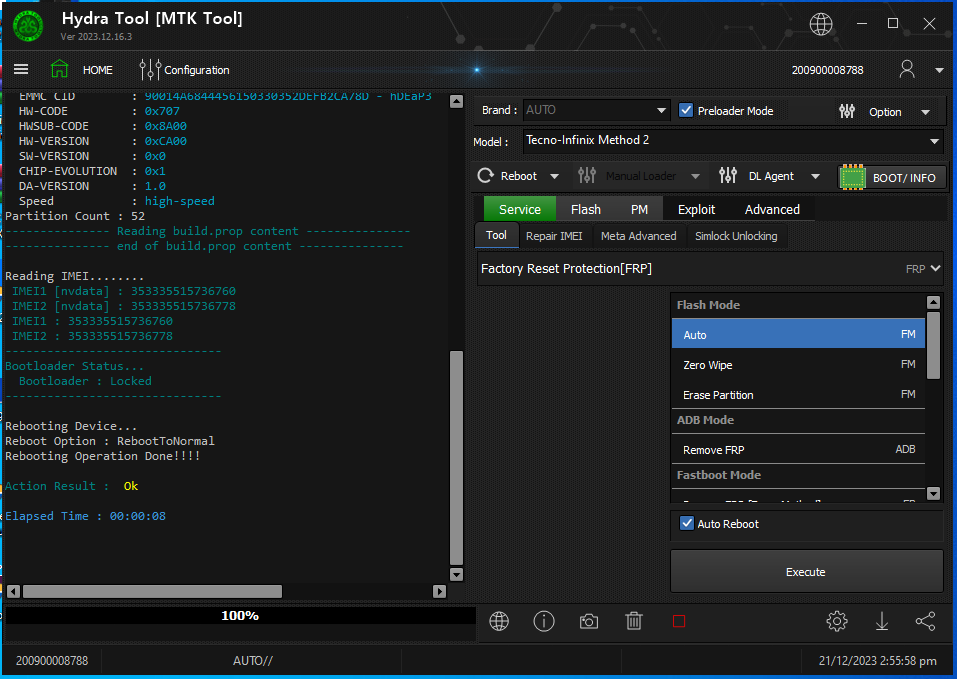Select the Tool sub-tab
The image size is (957, 679).
(496, 235)
